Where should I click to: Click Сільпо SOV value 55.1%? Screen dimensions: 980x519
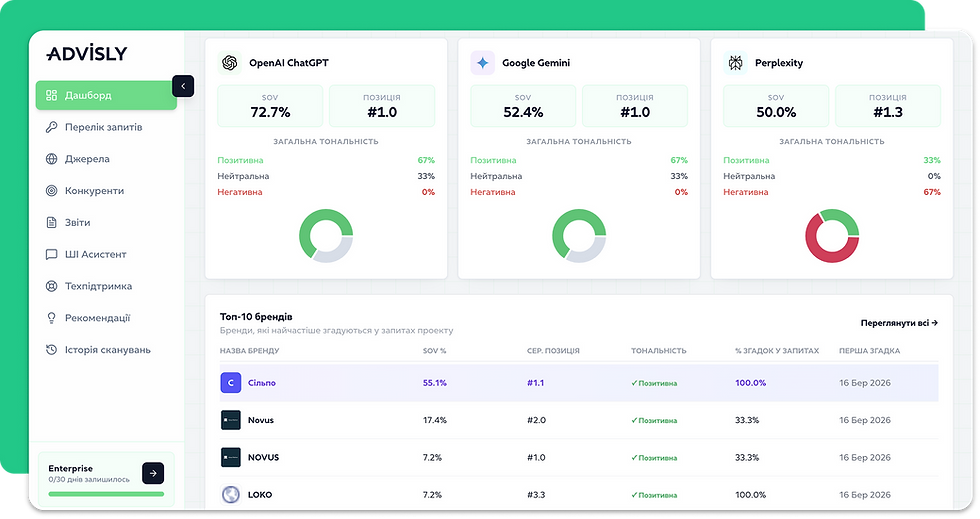tap(434, 383)
